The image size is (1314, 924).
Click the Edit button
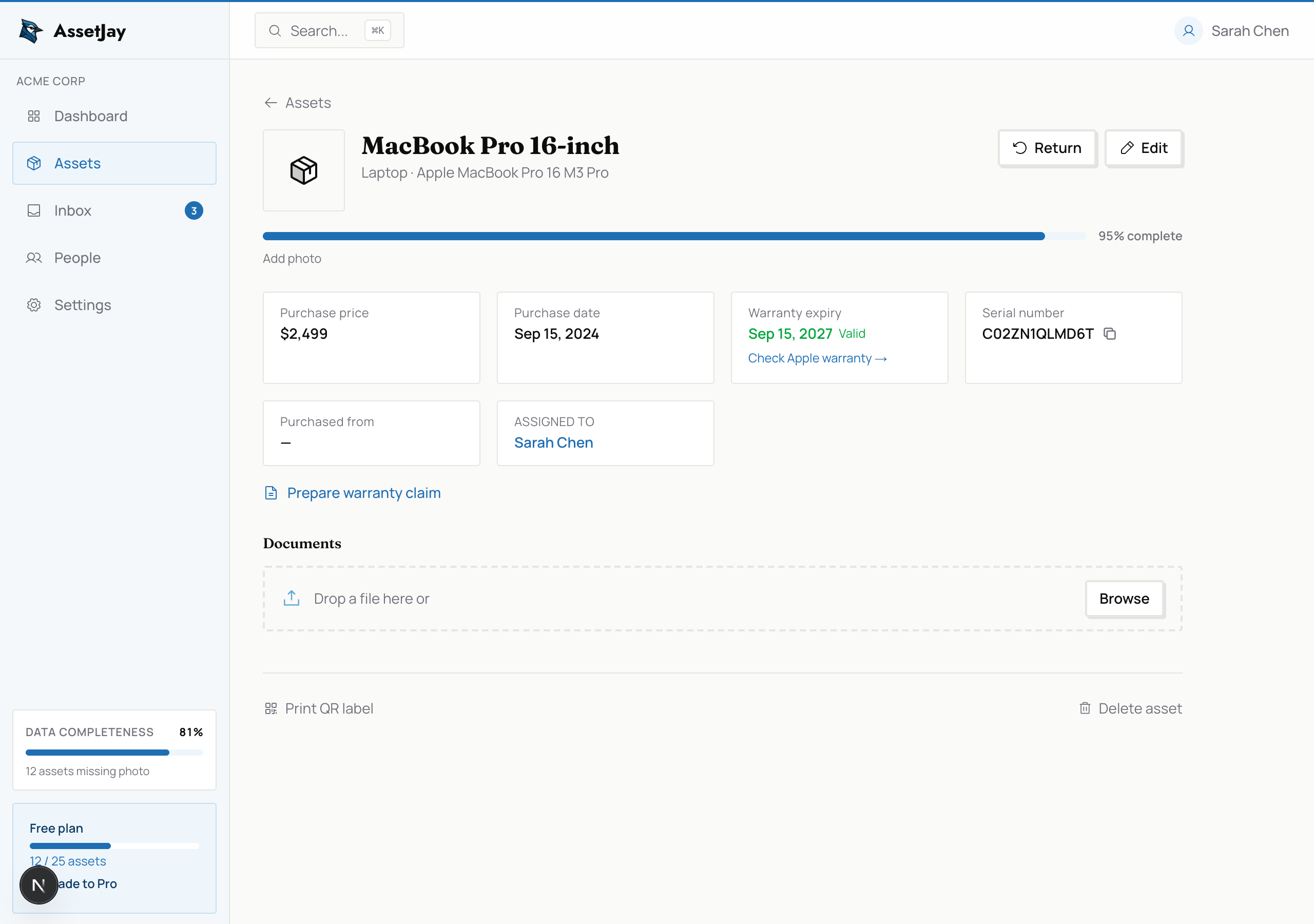coord(1144,148)
